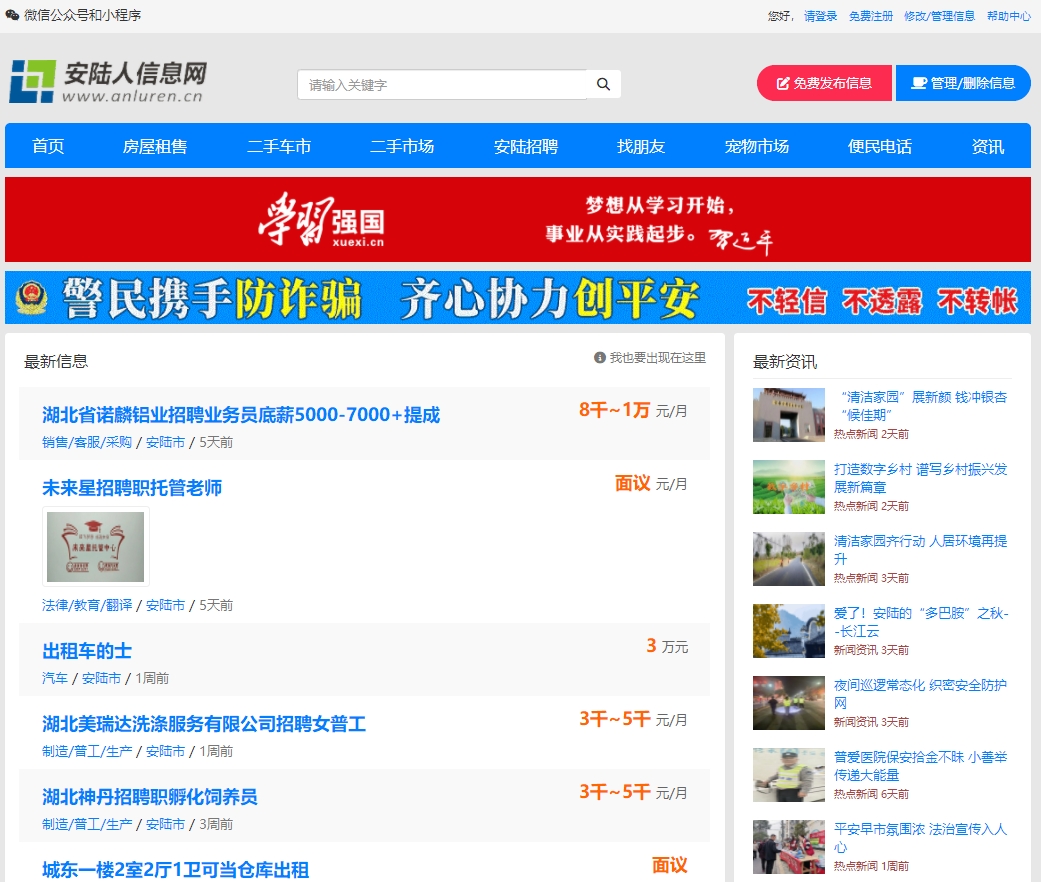
Task: Click 最新信息 section heading
Action: pyautogui.click(x=56, y=362)
